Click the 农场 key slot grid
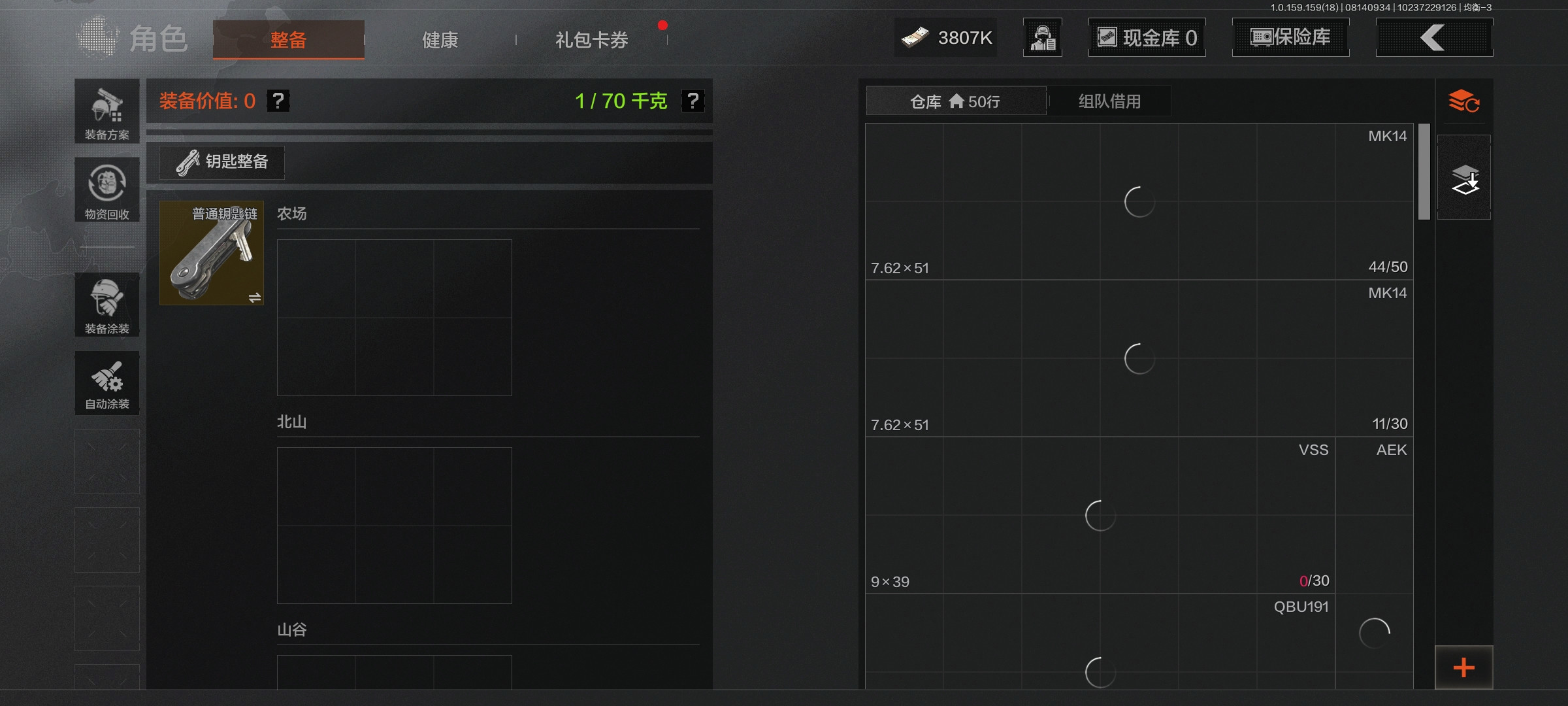1568x706 pixels. (x=395, y=318)
